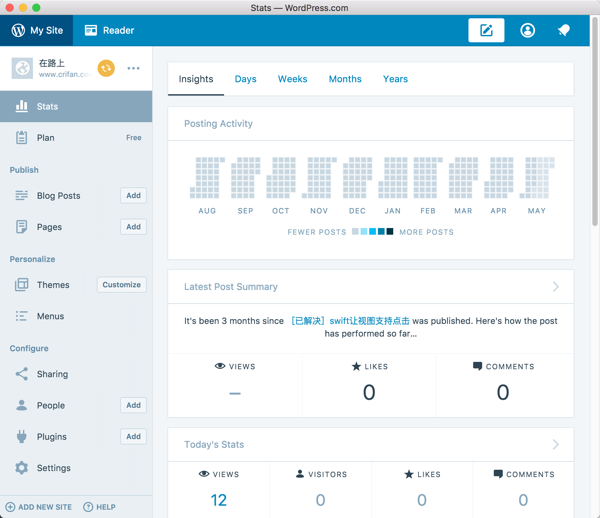This screenshot has width=600, height=518.
Task: Click today's Visitors count
Action: click(321, 500)
